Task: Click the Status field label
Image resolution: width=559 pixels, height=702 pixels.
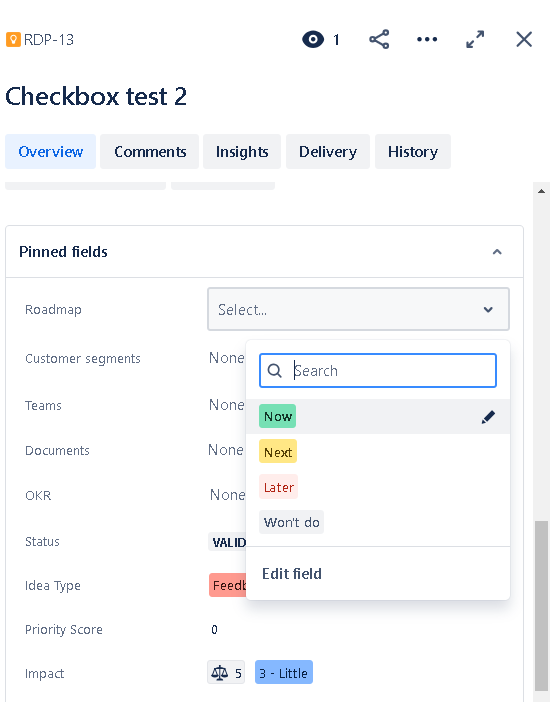Action: click(42, 542)
